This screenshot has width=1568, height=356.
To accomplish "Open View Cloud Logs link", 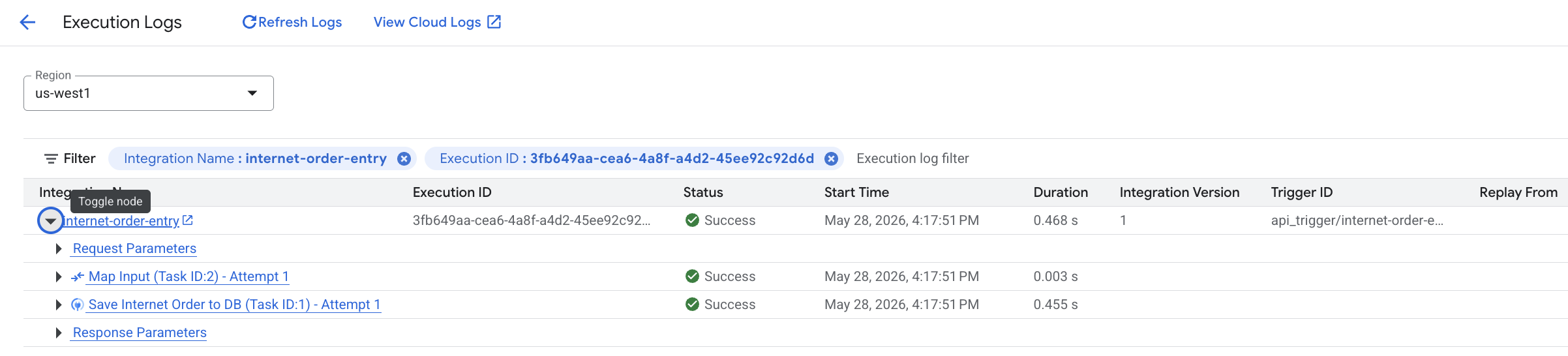I will pos(437,22).
